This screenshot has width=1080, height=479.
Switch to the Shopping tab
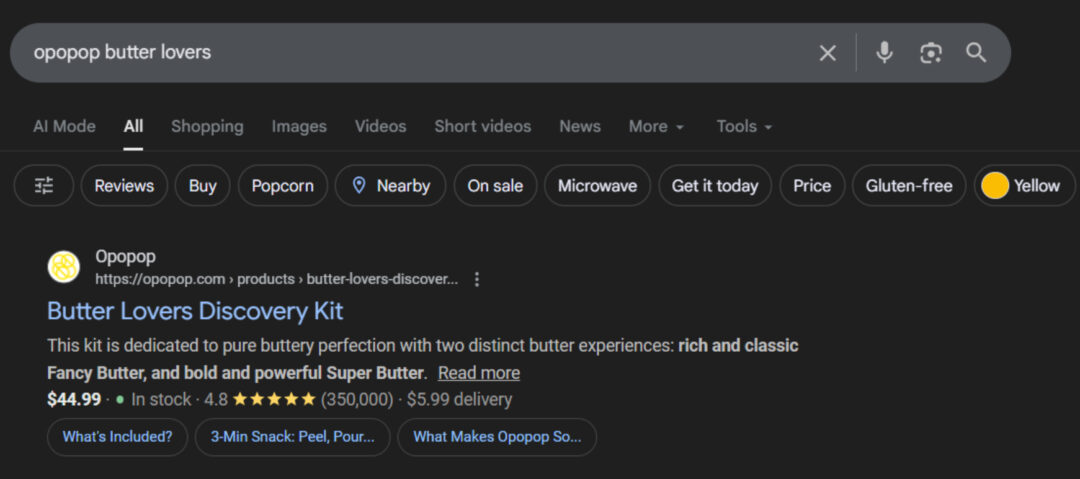207,126
